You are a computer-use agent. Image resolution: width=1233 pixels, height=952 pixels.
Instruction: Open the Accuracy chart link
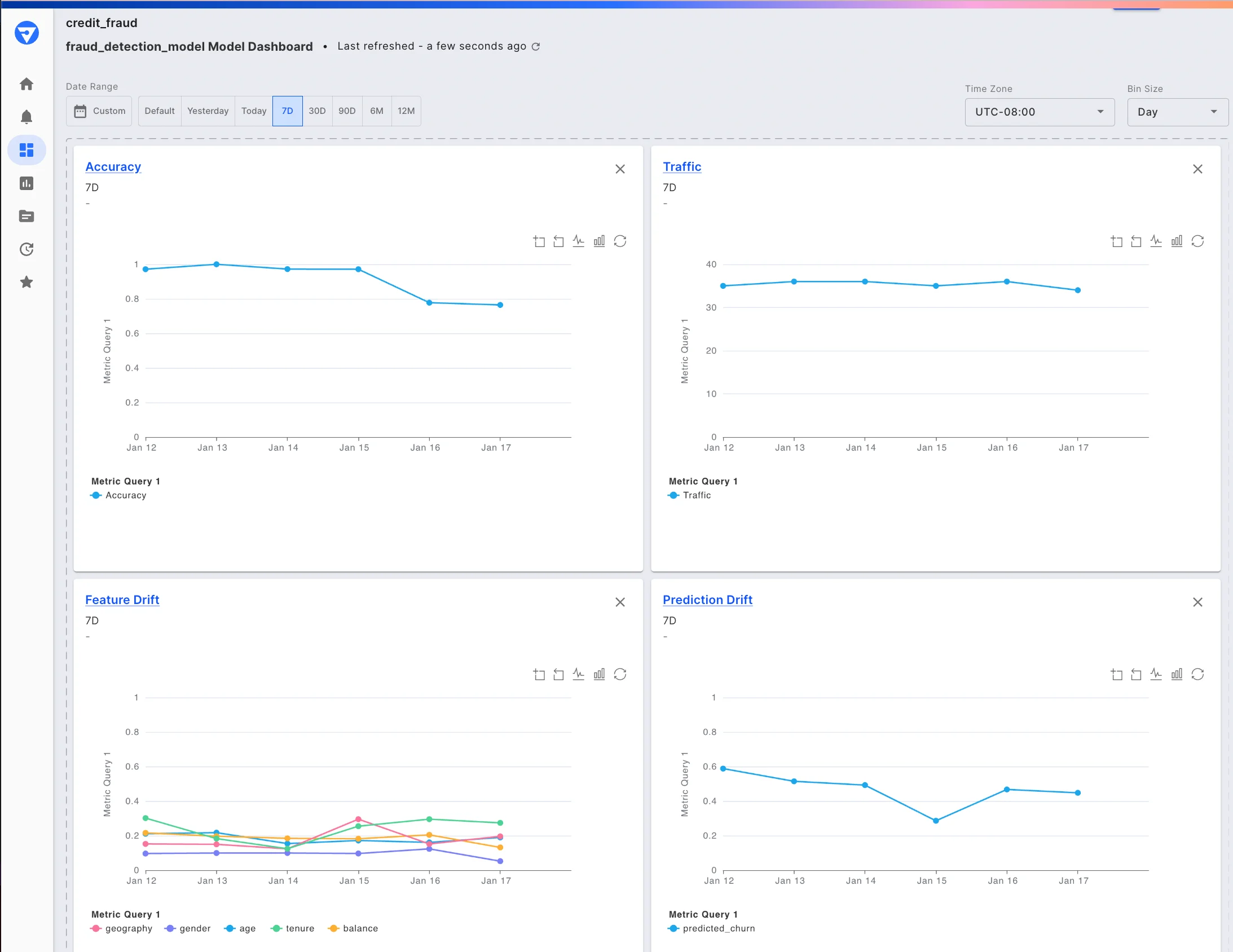[x=113, y=166]
